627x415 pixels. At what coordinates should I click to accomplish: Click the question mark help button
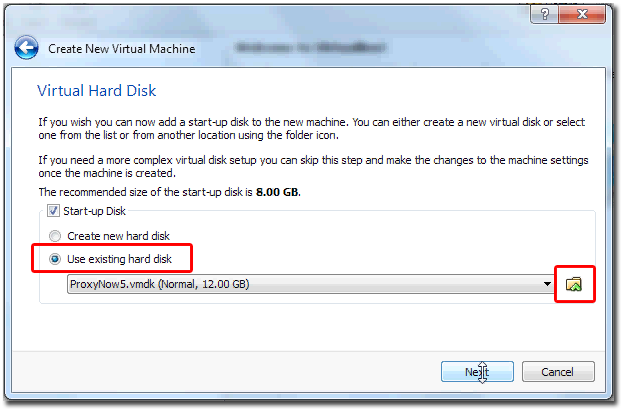pos(545,15)
